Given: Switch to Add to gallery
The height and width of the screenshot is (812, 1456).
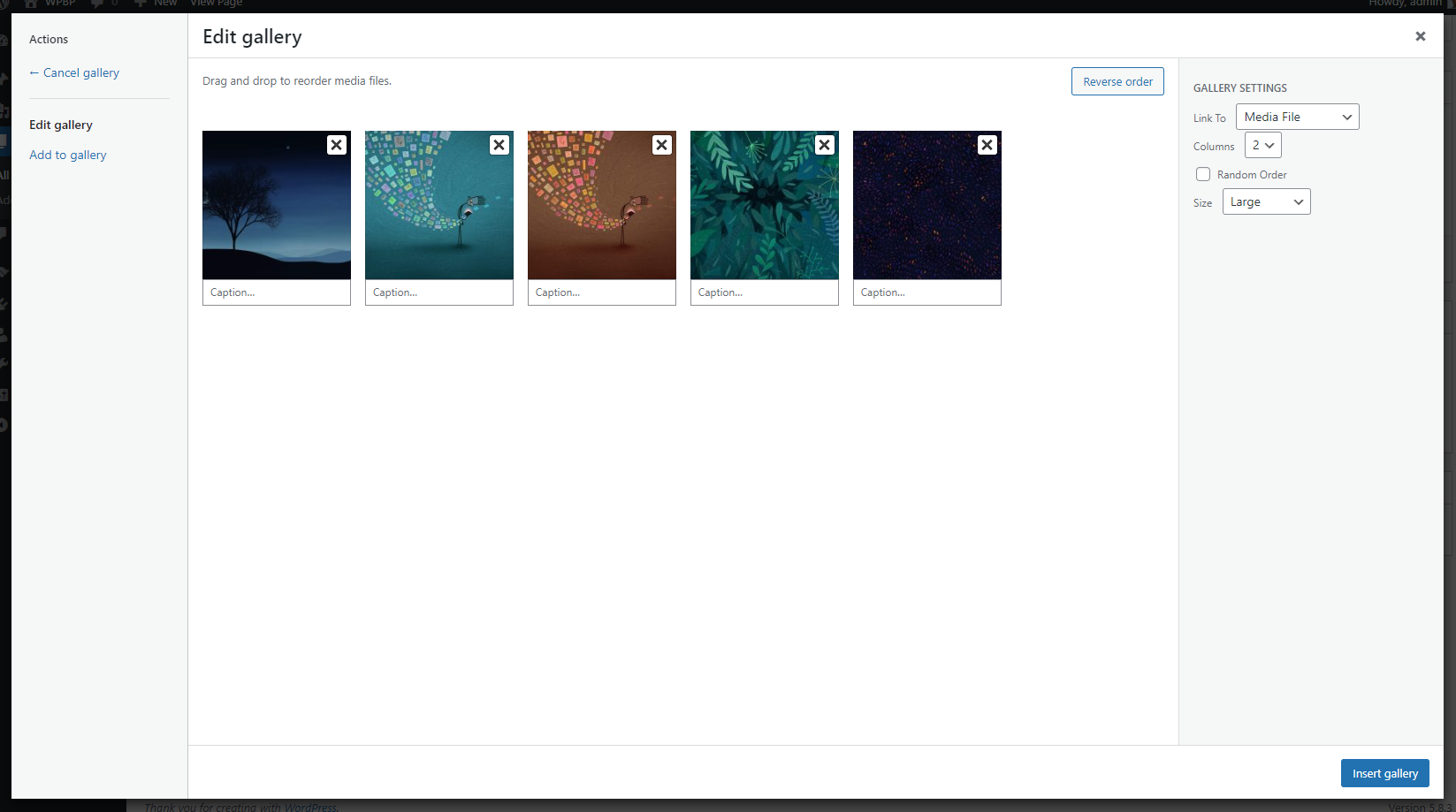Looking at the screenshot, I should point(68,155).
